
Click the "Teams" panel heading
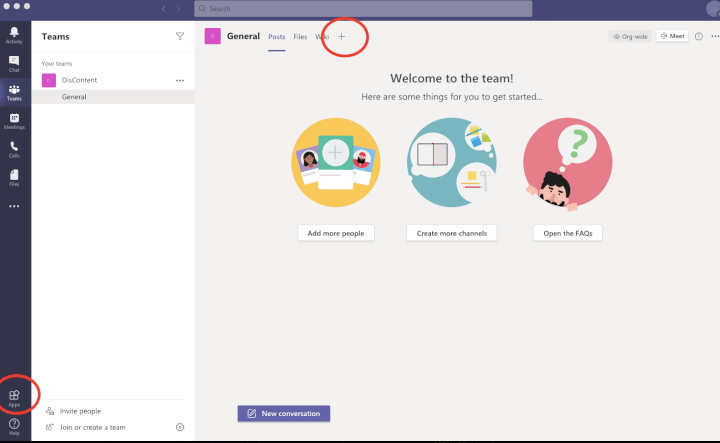(x=56, y=37)
